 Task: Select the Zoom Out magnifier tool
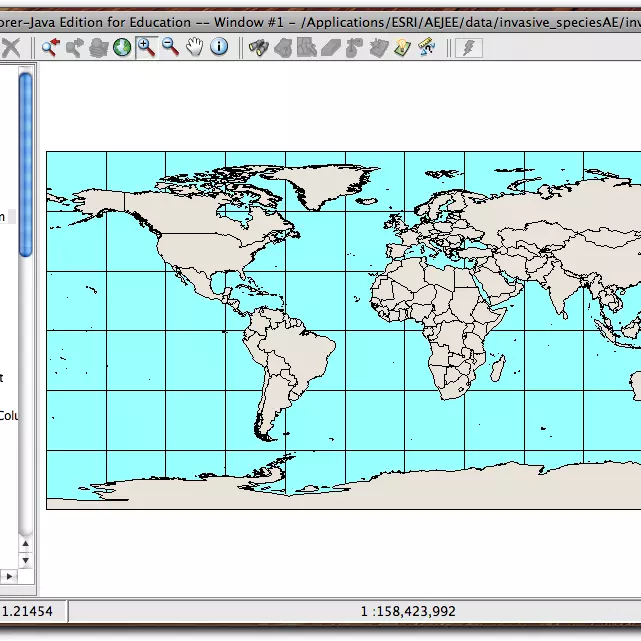[170, 47]
